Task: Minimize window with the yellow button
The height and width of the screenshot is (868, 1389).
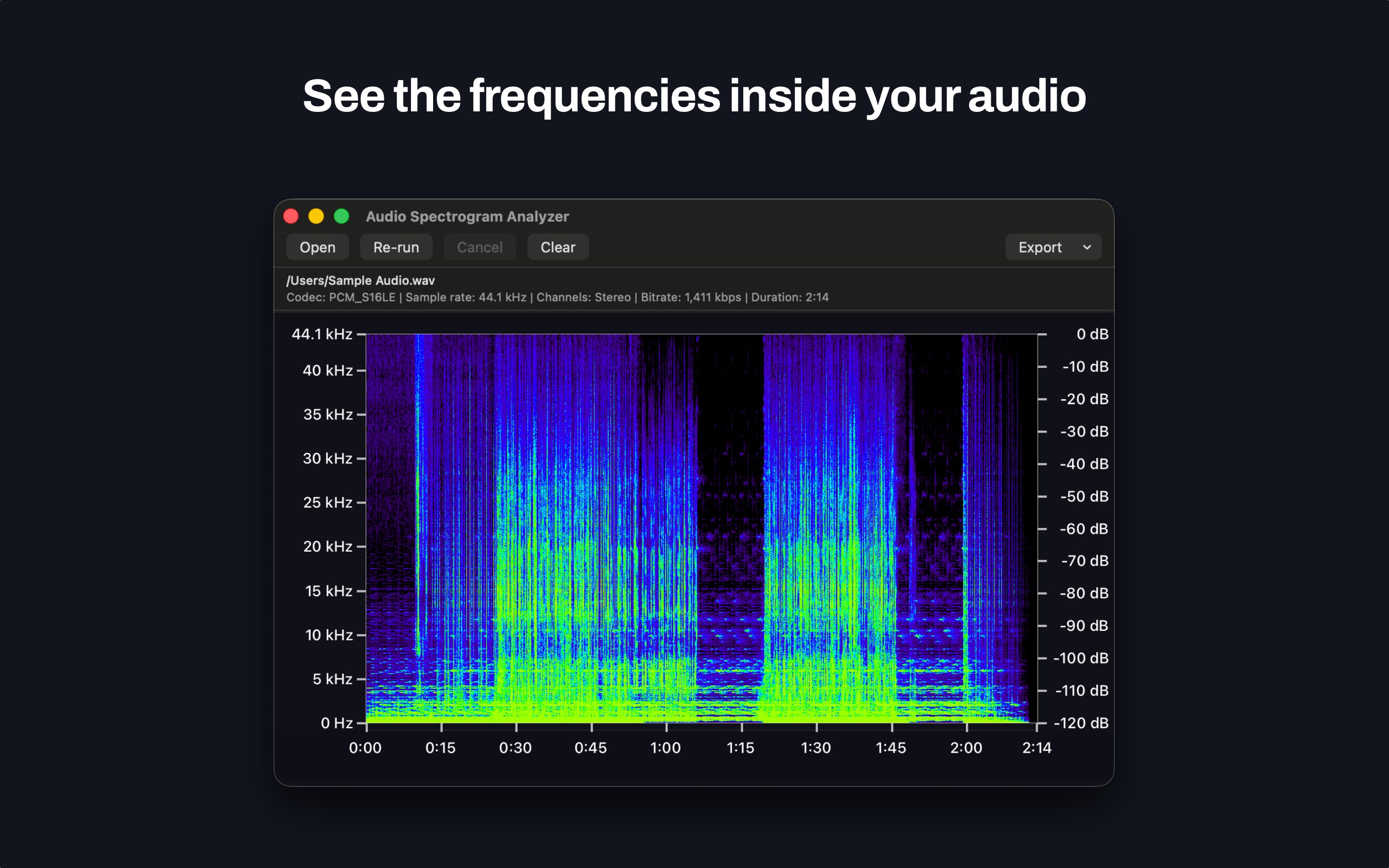Action: (x=316, y=217)
